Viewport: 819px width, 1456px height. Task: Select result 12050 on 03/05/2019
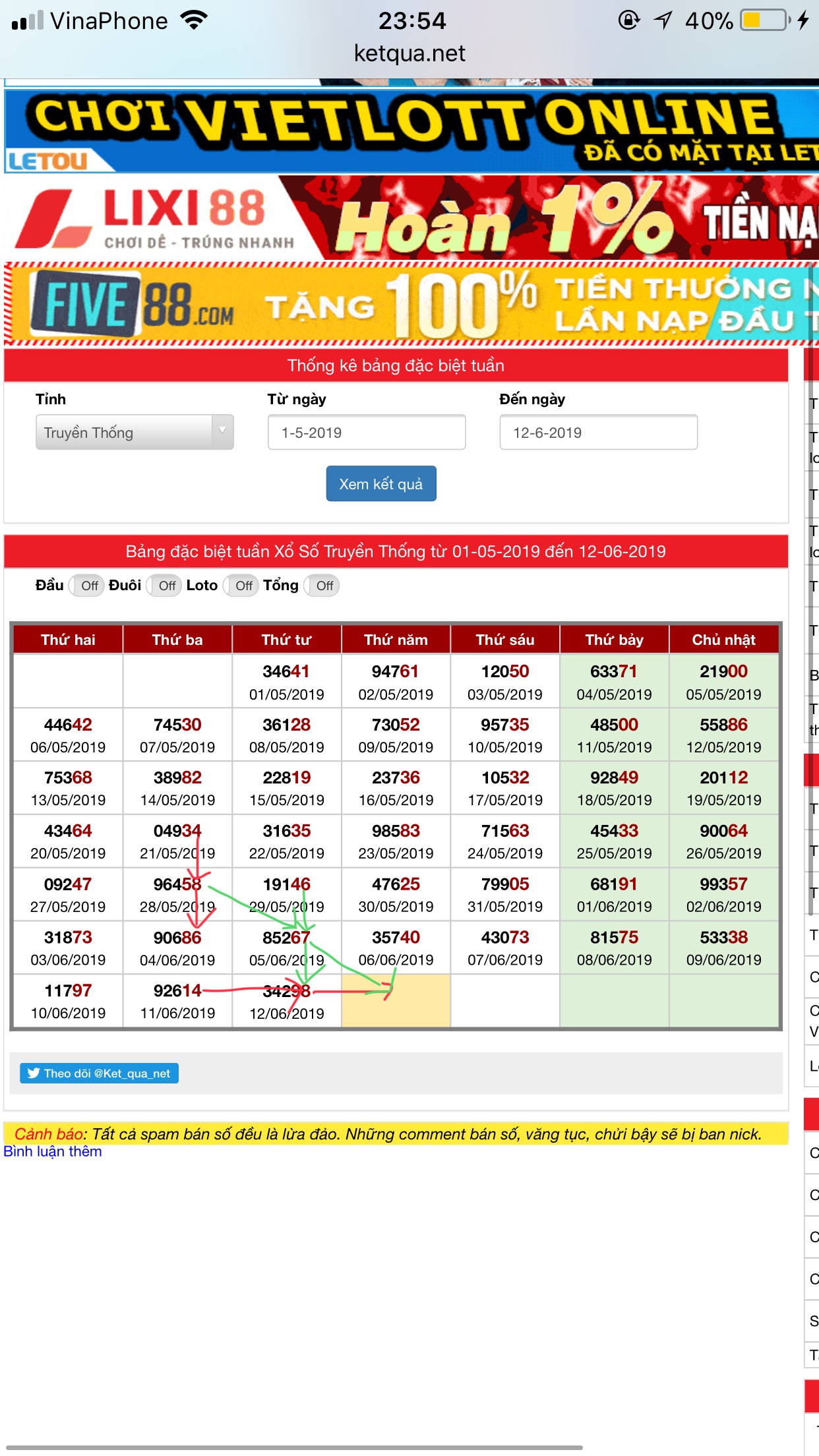[x=505, y=681]
